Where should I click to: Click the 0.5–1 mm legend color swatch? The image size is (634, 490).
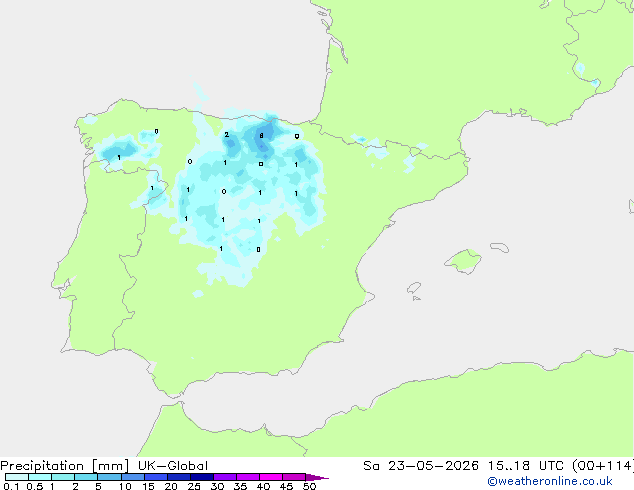[40, 477]
